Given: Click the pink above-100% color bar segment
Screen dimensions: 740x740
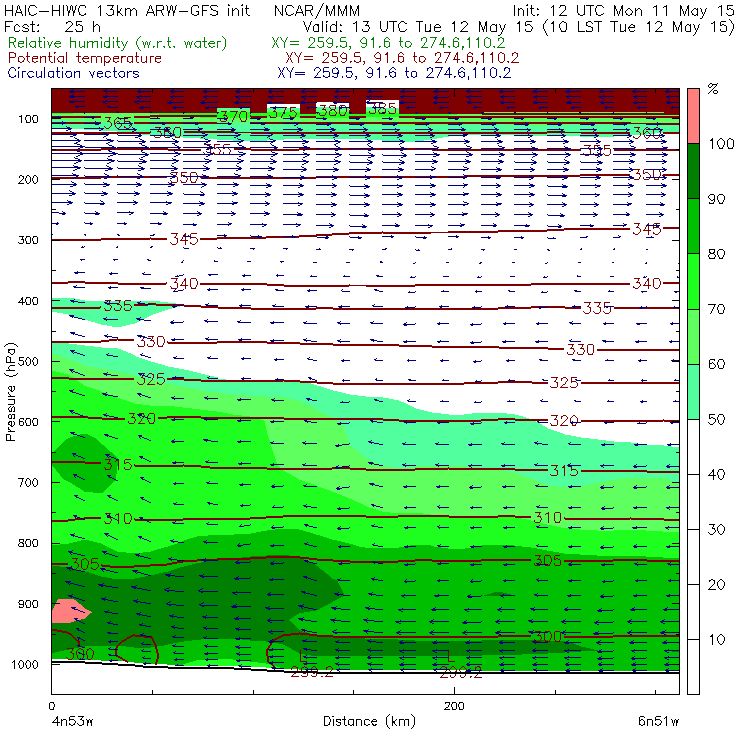Looking at the screenshot, I should click(x=693, y=116).
